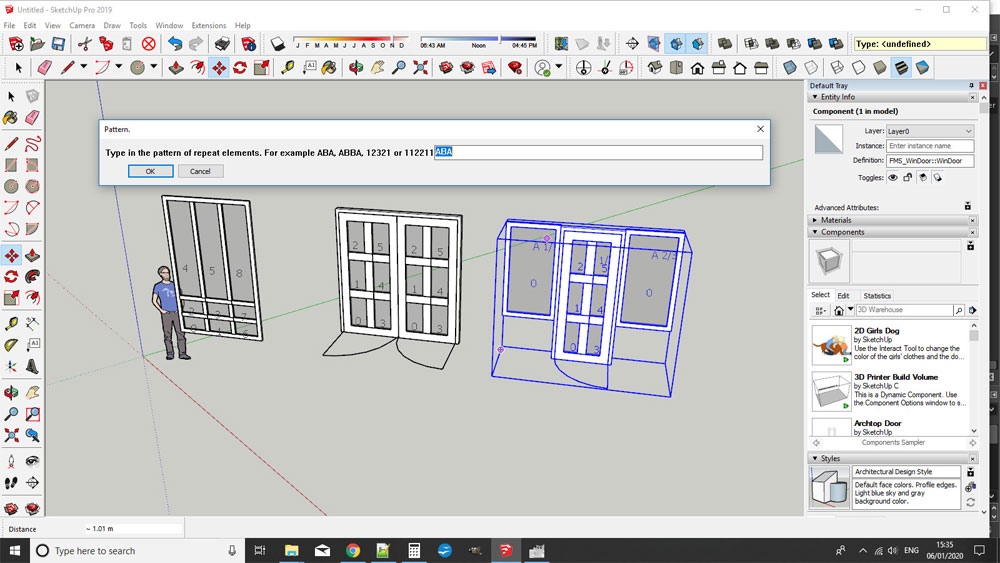
Task: Collapse the Entity Info panel
Action: click(836, 97)
